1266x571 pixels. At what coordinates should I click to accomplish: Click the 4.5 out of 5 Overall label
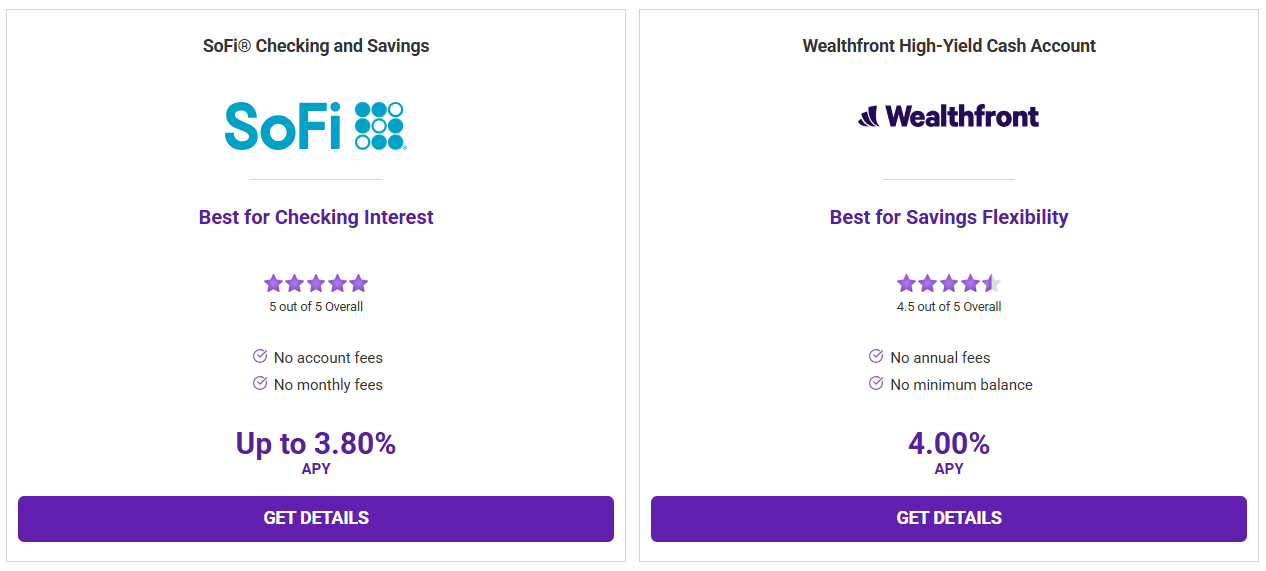tap(949, 307)
